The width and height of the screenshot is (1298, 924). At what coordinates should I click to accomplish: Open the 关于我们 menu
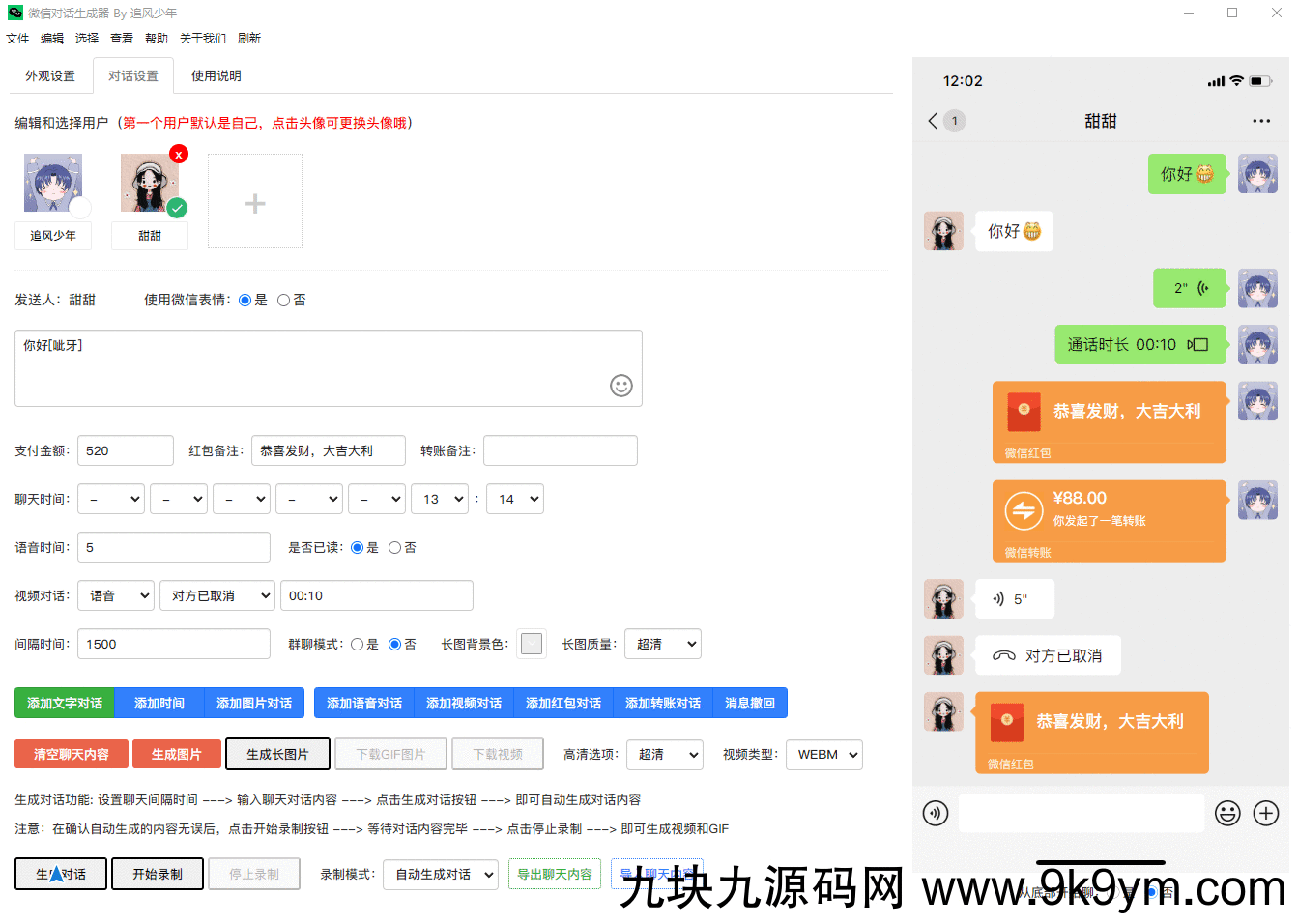coord(202,39)
